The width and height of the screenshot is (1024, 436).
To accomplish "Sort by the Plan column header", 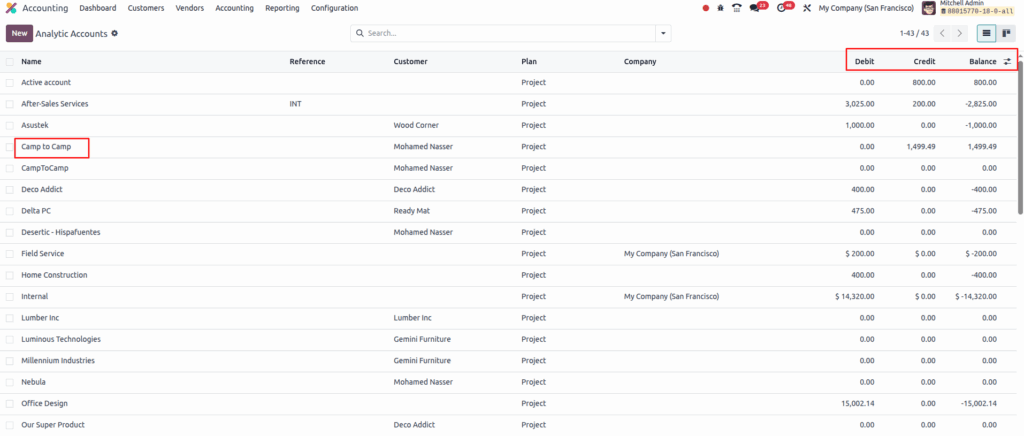I will point(529,61).
